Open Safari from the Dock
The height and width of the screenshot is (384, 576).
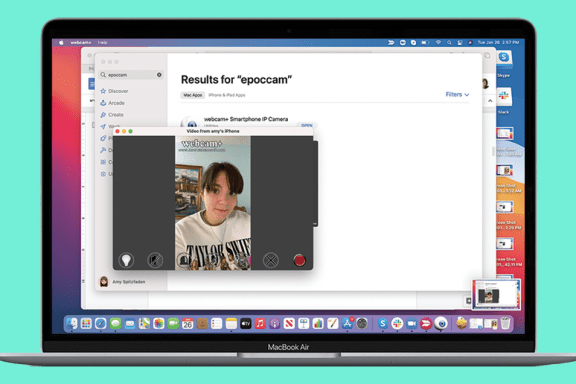101,323
